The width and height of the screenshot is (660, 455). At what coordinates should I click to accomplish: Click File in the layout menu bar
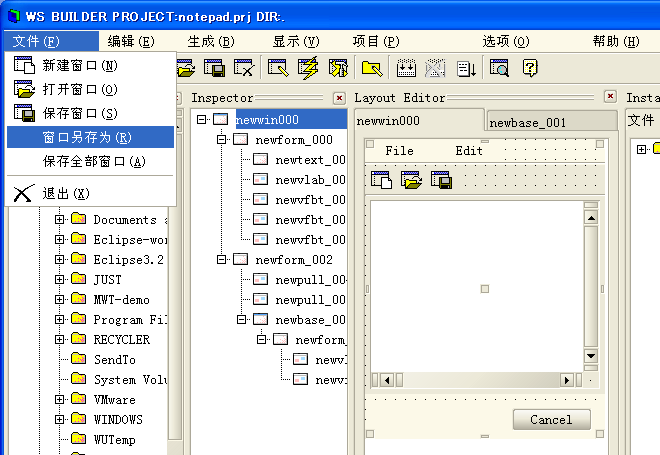(399, 150)
